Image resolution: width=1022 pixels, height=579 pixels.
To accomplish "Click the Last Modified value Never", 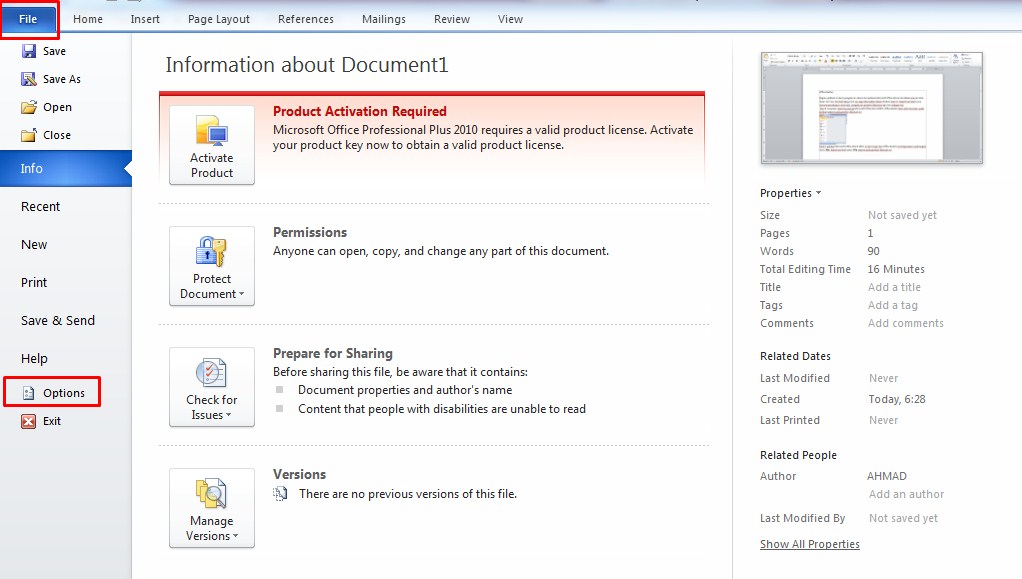I will (883, 378).
